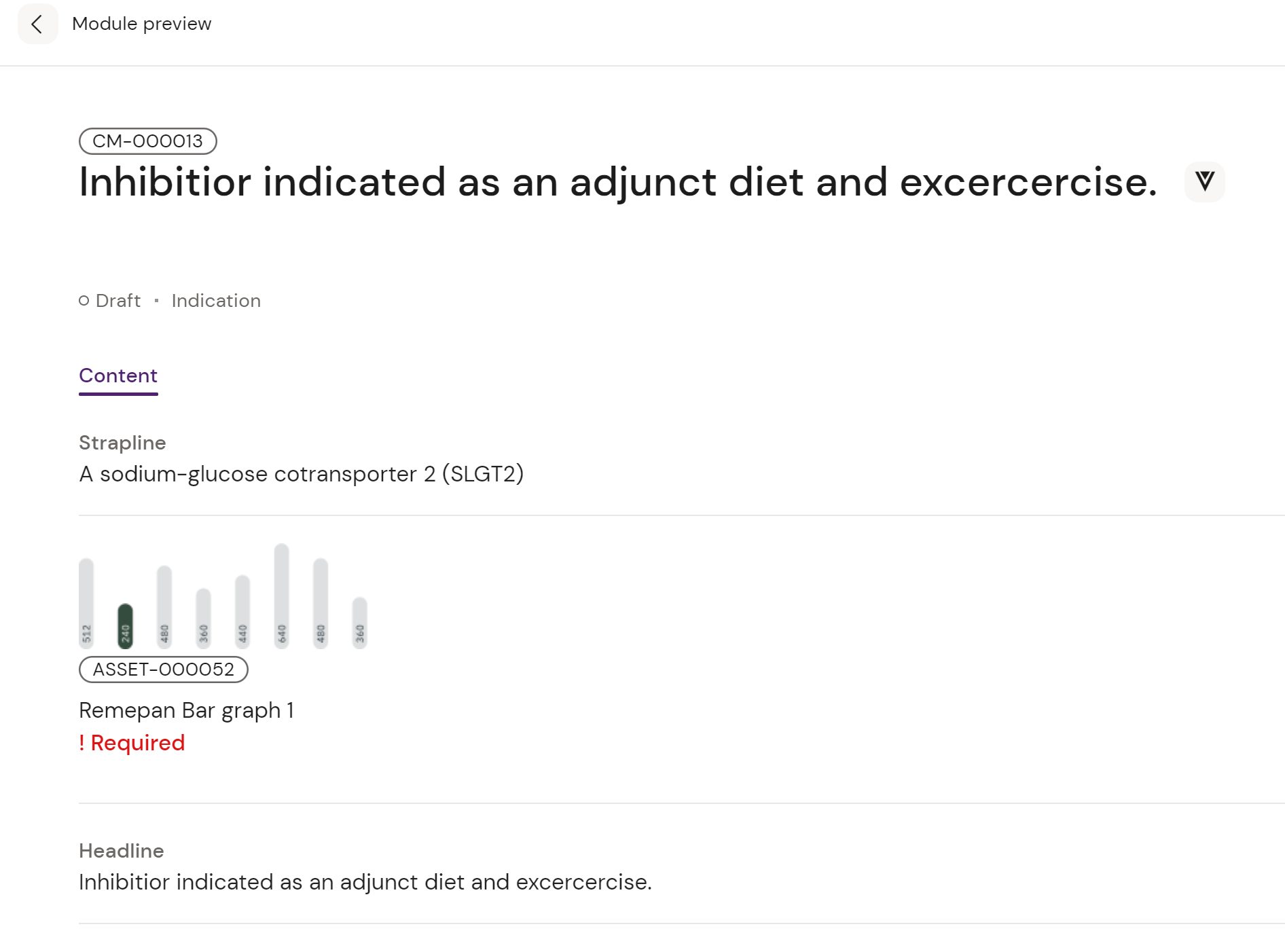This screenshot has width=1285, height=952.
Task: Click the last 360 bar on the right
Action: coord(359,622)
